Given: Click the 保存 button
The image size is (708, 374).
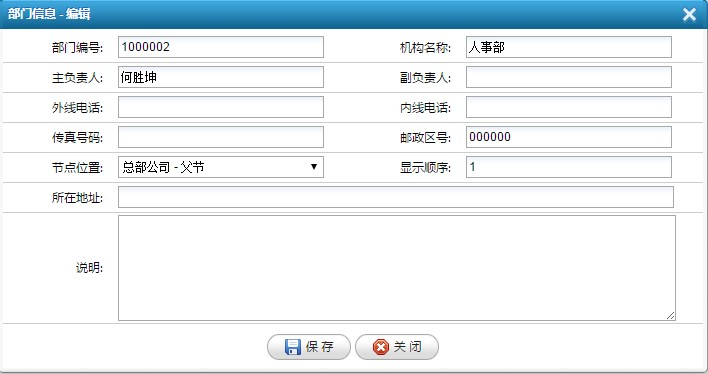Looking at the screenshot, I should (309, 347).
